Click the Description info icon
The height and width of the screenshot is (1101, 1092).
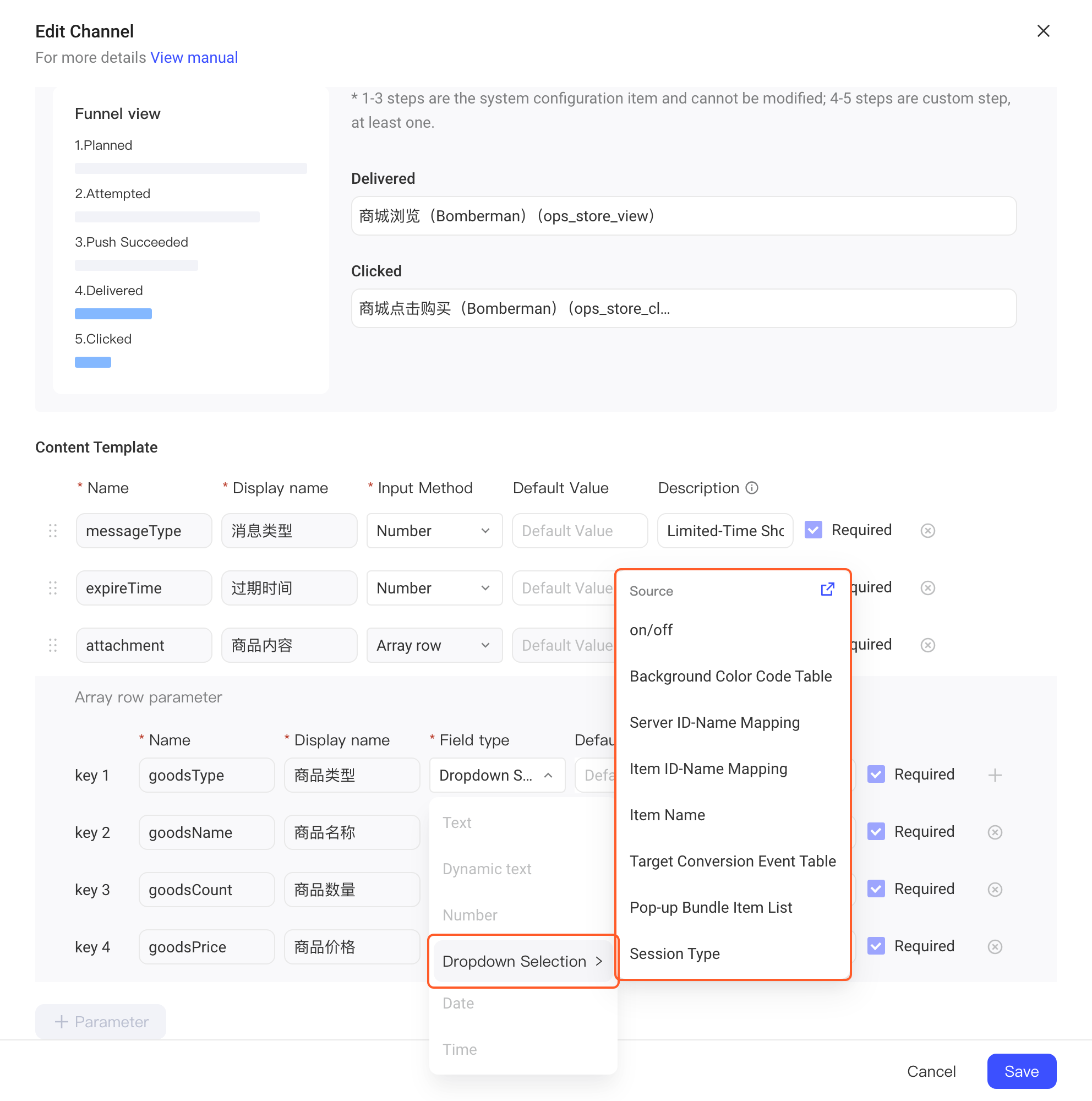click(x=752, y=488)
